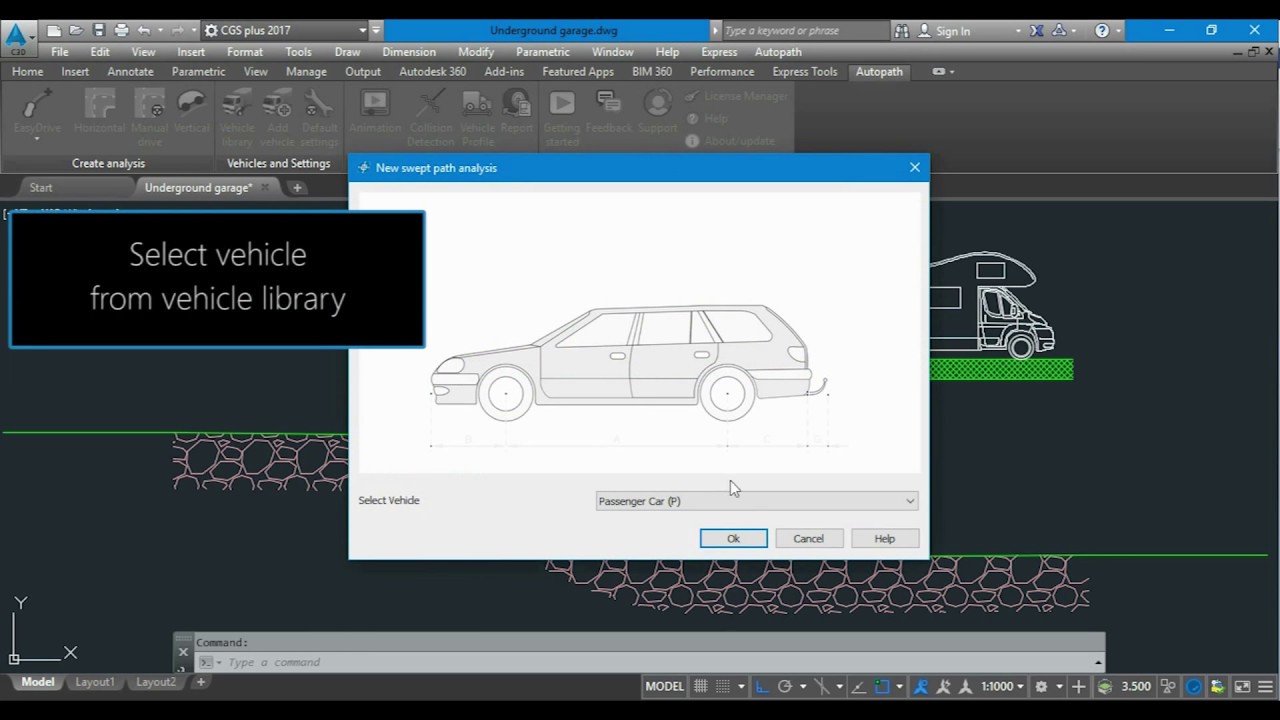Click the Redo arrow icon
Image resolution: width=1280 pixels, height=720 pixels.
click(x=177, y=31)
